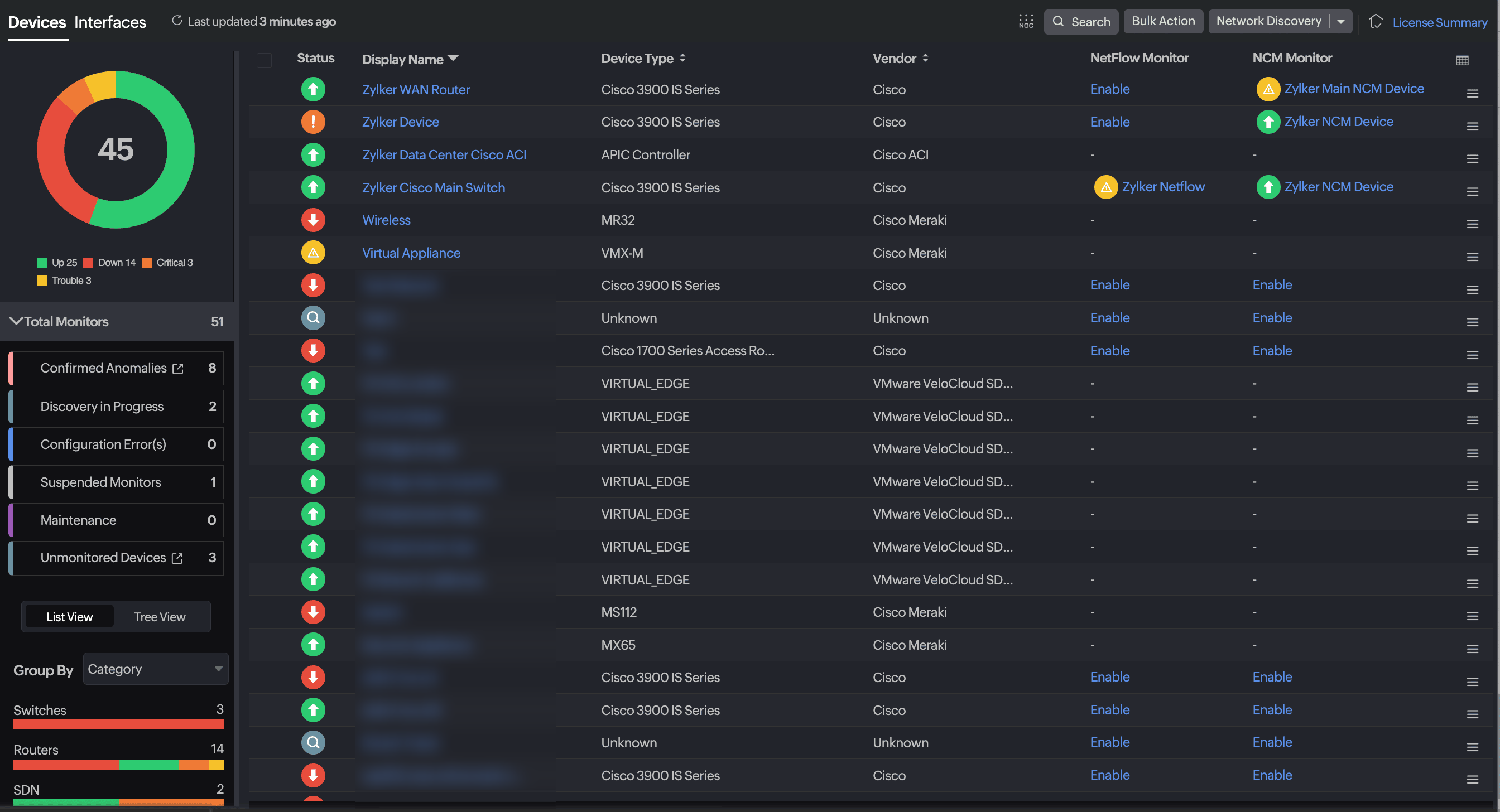The width and height of the screenshot is (1500, 812).
Task: Switch to the Interfaces tab
Action: point(110,22)
